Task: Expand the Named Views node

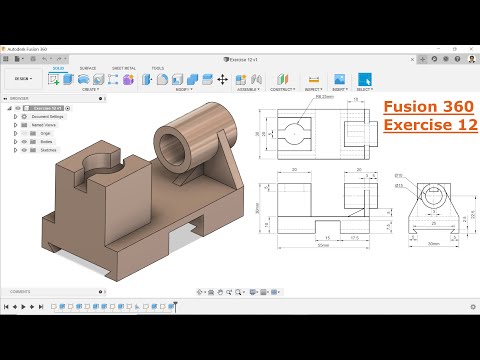Action: pos(15,125)
